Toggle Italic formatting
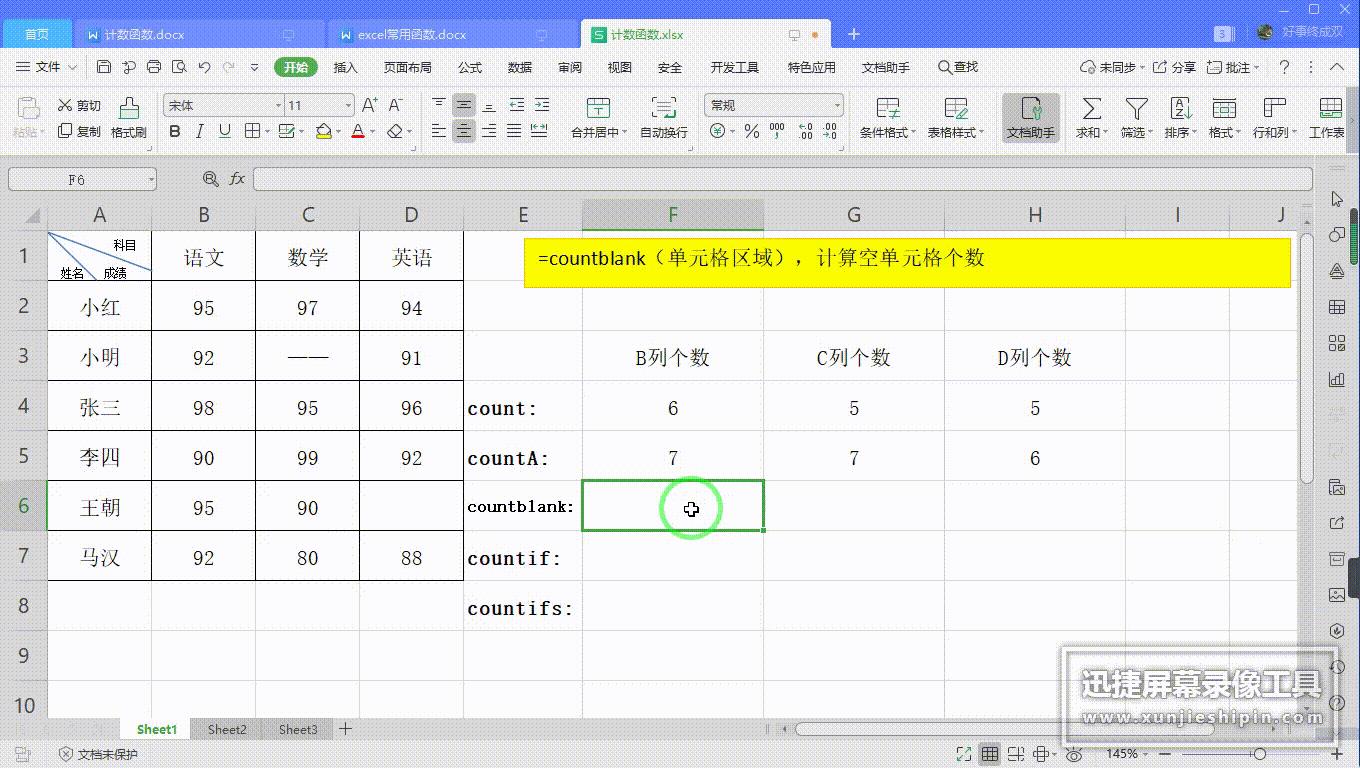The width and height of the screenshot is (1360, 768). 200,131
